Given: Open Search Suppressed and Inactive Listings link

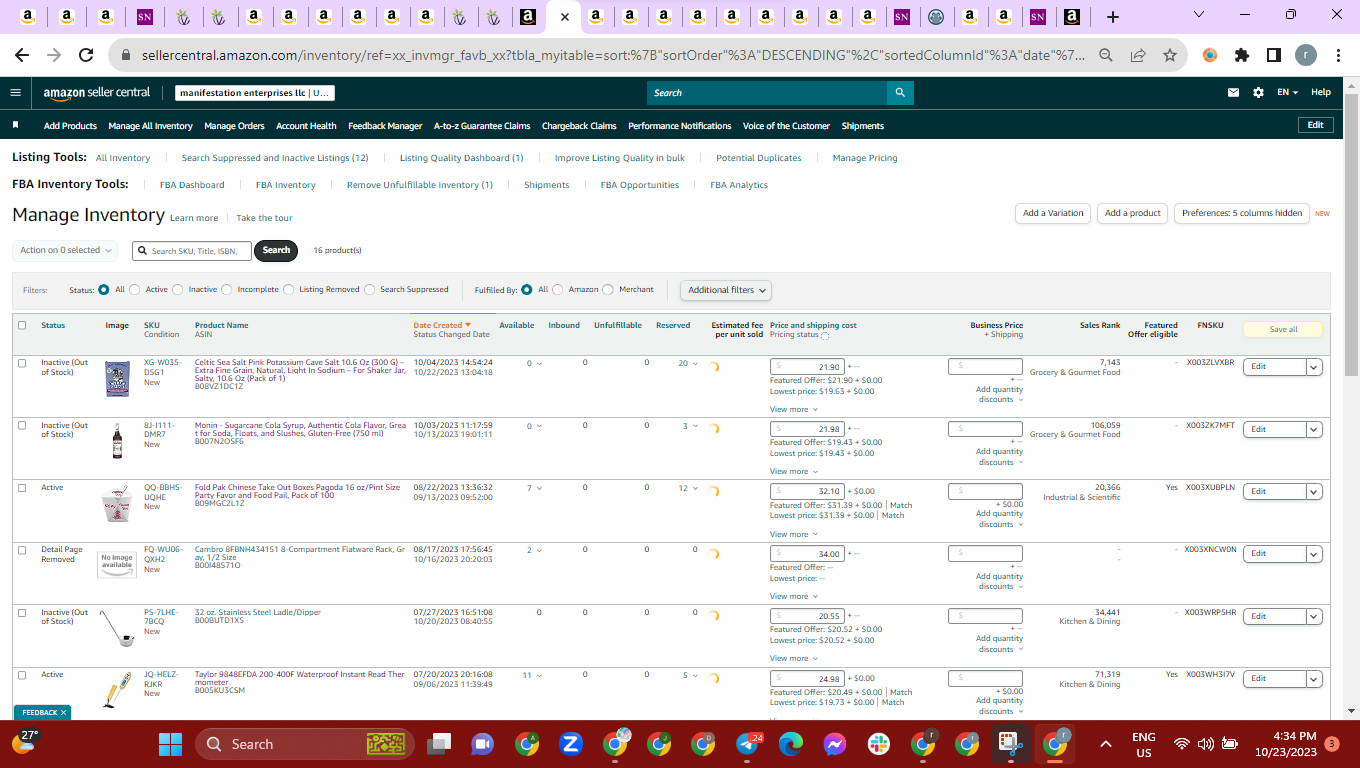Looking at the screenshot, I should pyautogui.click(x=275, y=158).
